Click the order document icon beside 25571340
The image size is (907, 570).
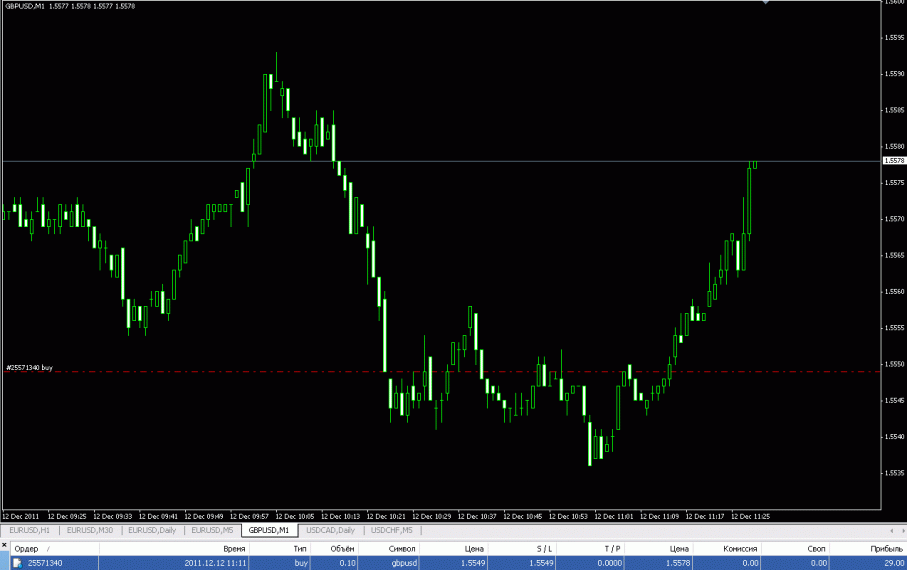click(16, 563)
